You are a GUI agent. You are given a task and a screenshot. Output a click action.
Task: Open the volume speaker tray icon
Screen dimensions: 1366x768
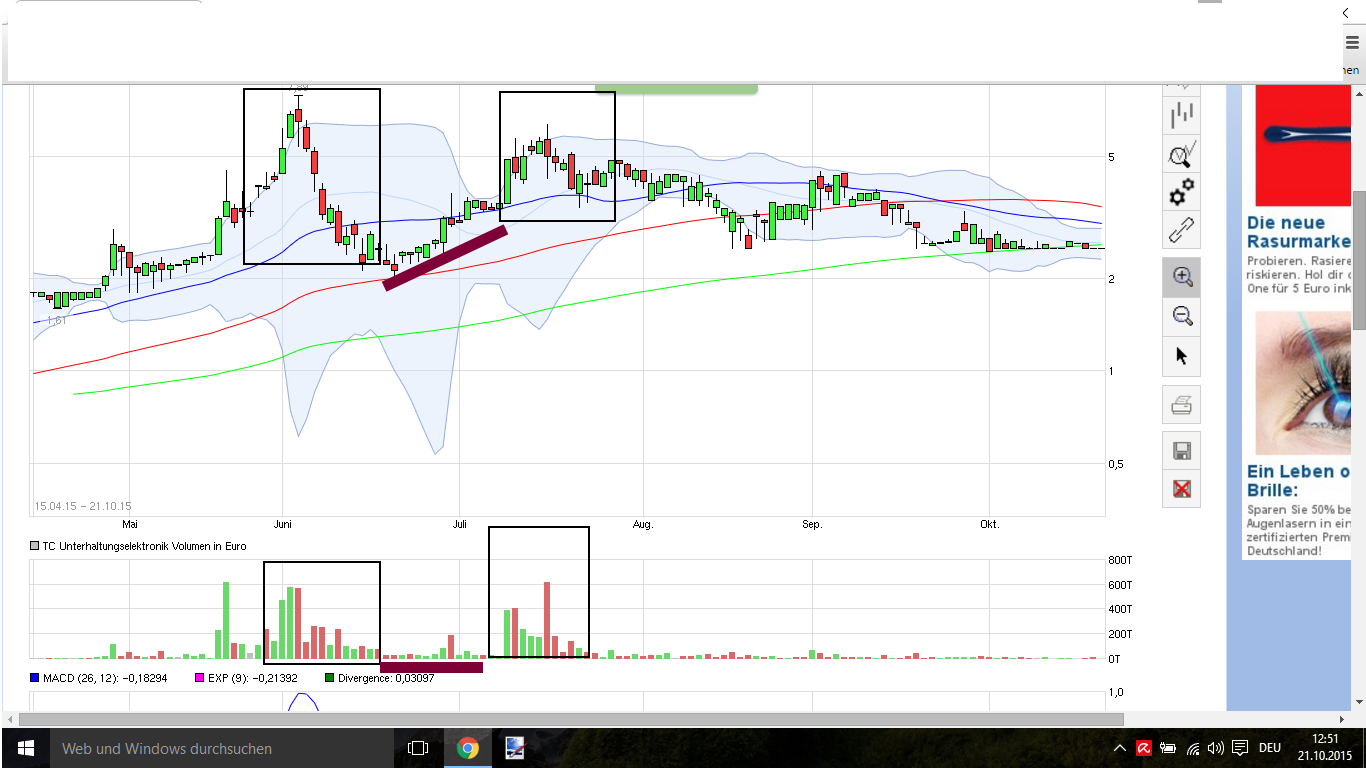tap(1216, 748)
